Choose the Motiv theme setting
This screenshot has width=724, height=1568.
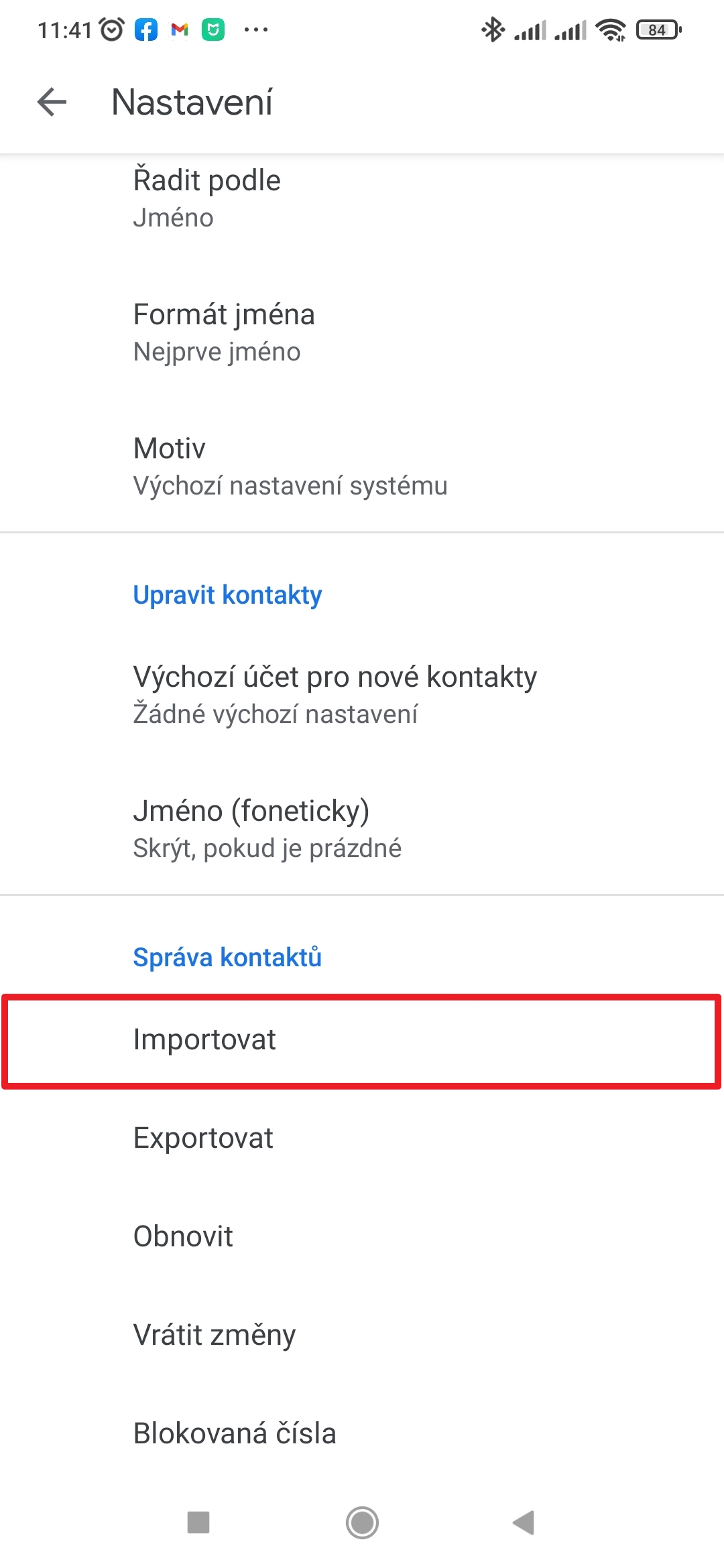point(362,466)
